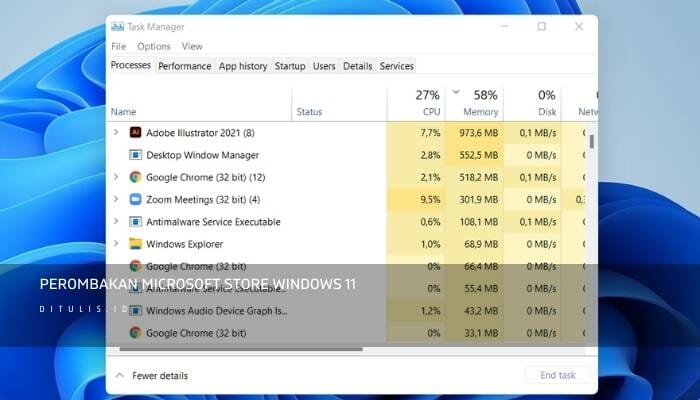
Task: Click the Google Chrome (12) process icon
Action: 135,177
